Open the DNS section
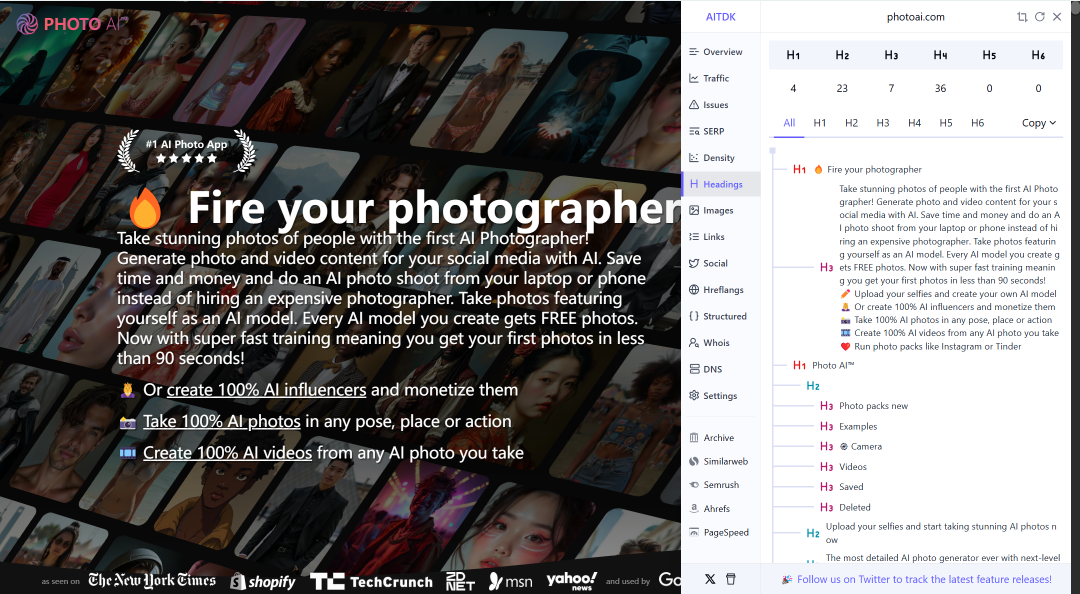 coord(705,369)
